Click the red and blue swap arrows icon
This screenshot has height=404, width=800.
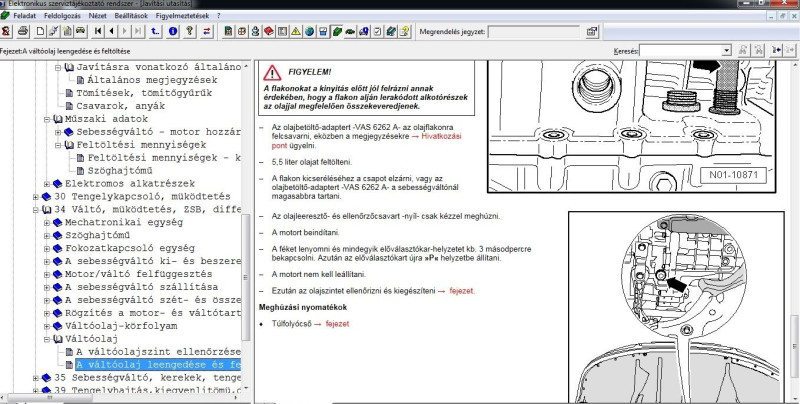207,32
